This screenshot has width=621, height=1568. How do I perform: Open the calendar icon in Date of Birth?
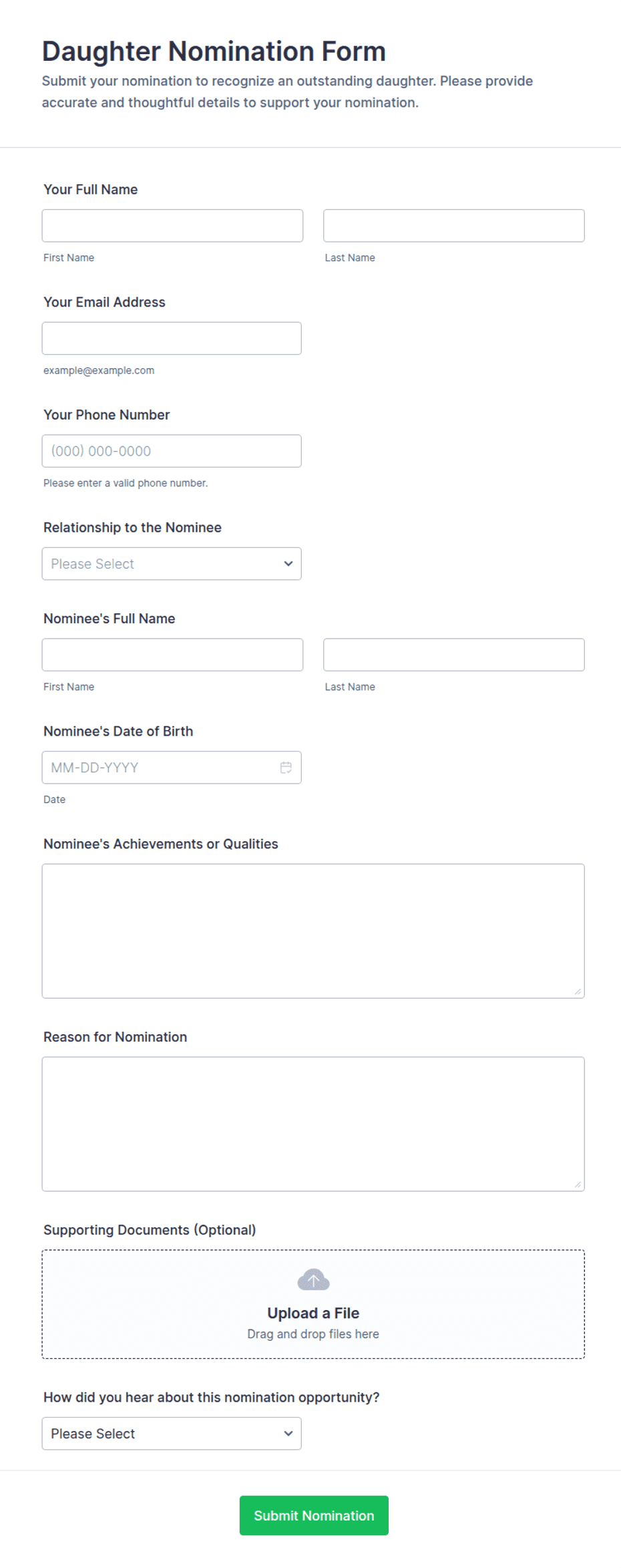[286, 768]
